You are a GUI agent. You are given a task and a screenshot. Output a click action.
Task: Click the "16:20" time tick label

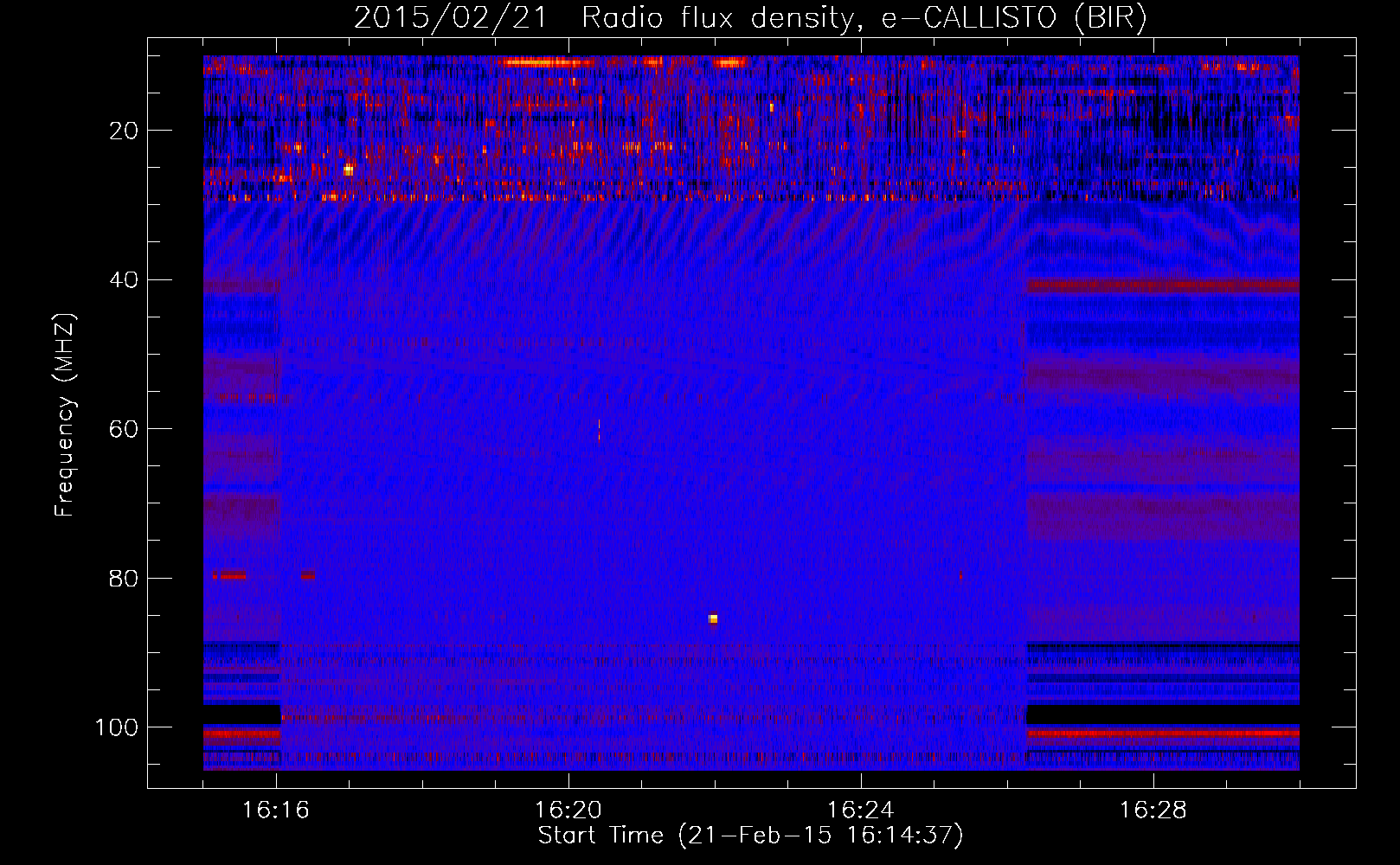[568, 811]
